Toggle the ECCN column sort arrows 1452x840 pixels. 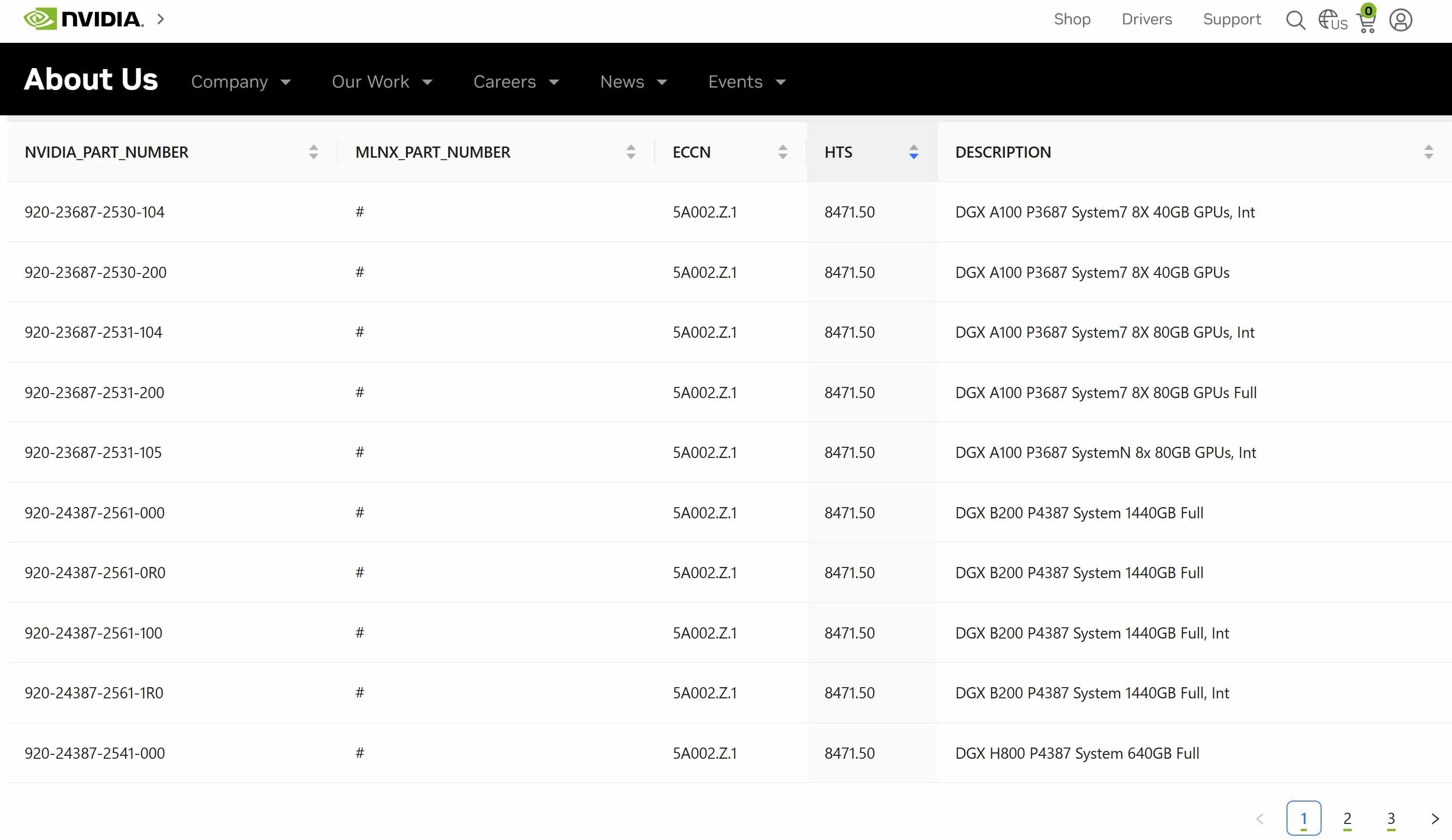coord(783,152)
